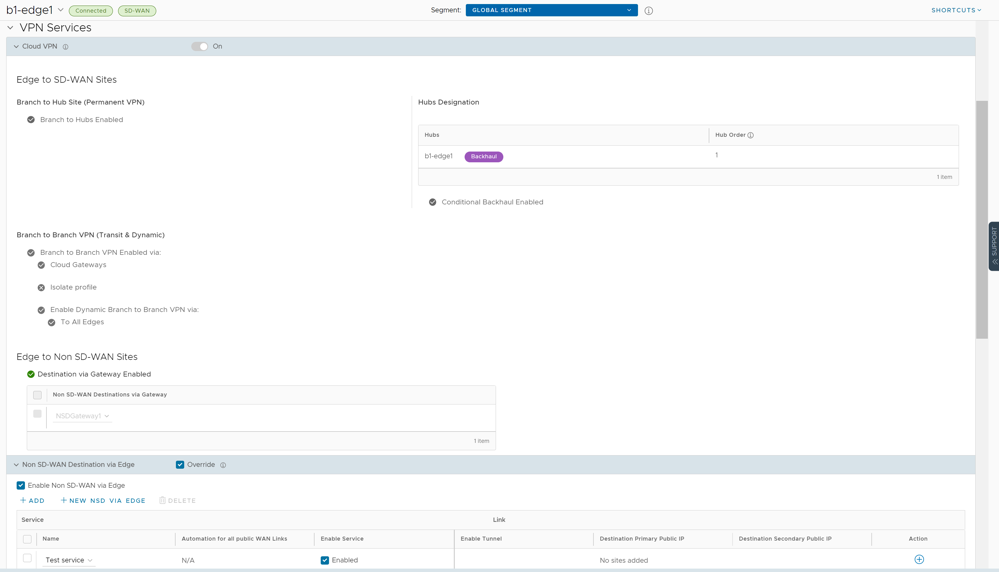The width and height of the screenshot is (999, 572).
Task: Collapse the VPN Services section
Action: 11,28
